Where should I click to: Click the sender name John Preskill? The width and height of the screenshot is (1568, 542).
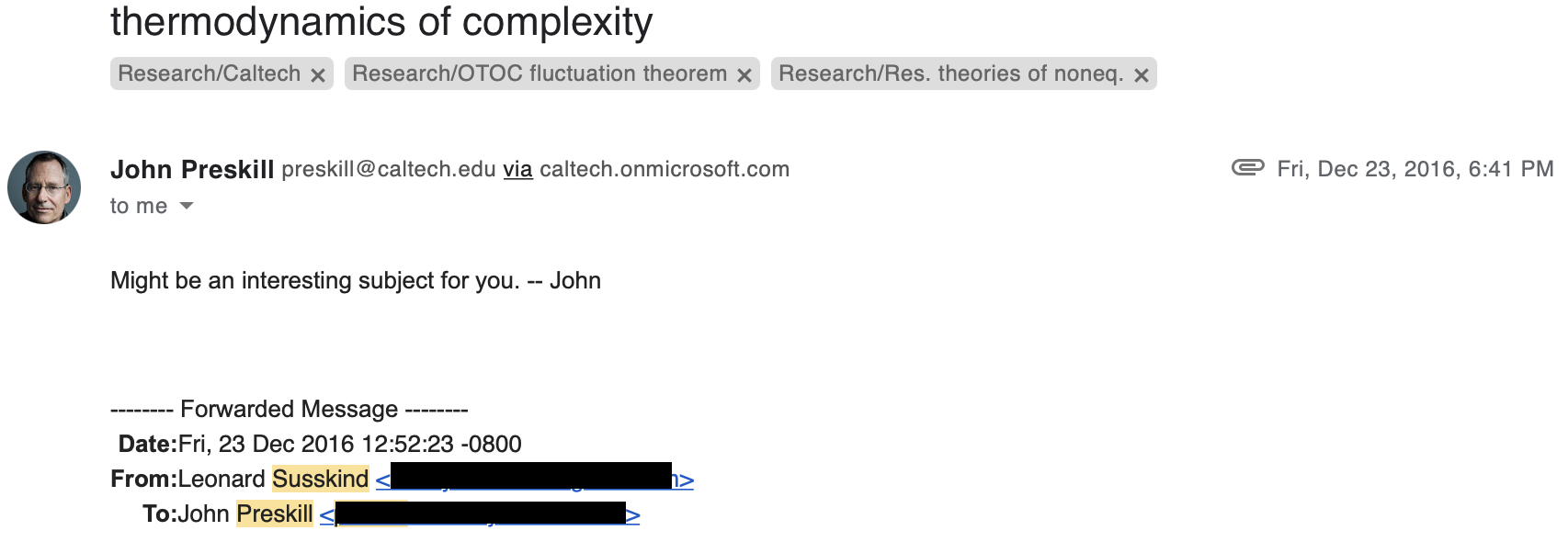(x=192, y=169)
